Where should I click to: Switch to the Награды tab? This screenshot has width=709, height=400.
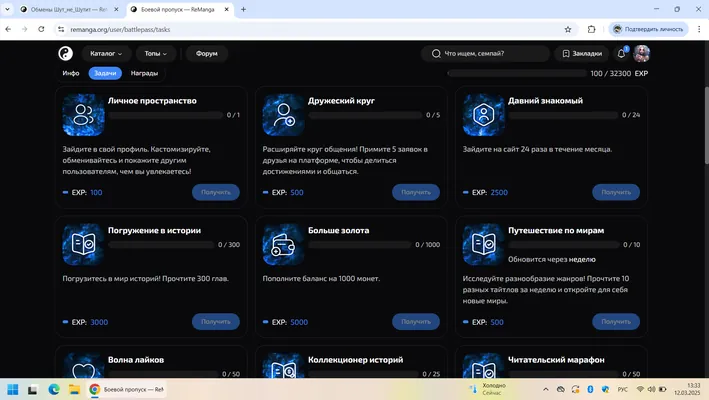[x=144, y=73]
